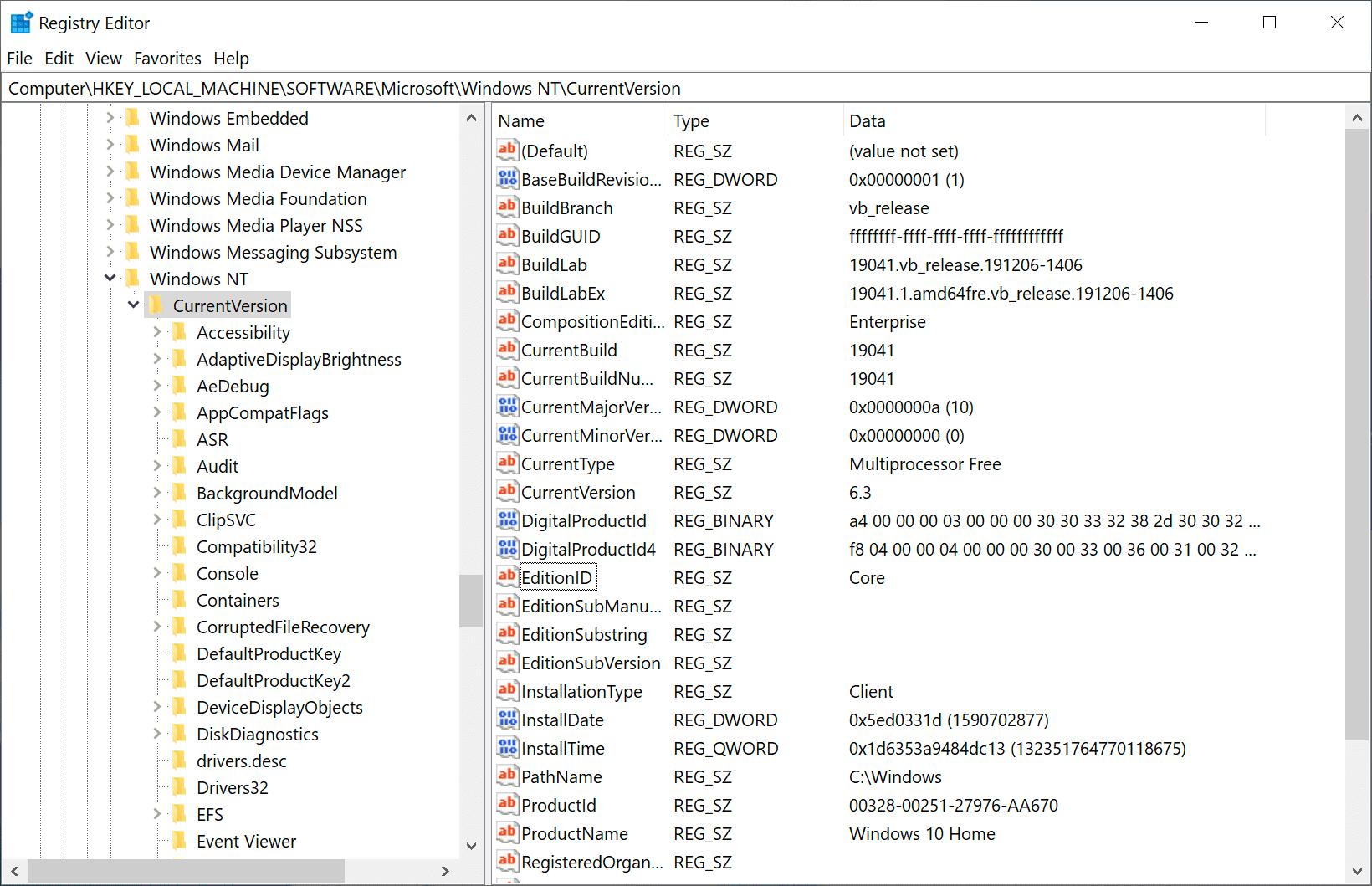Collapse the CurrentVersion key
Image resolution: width=1372 pixels, height=886 pixels.
point(133,305)
